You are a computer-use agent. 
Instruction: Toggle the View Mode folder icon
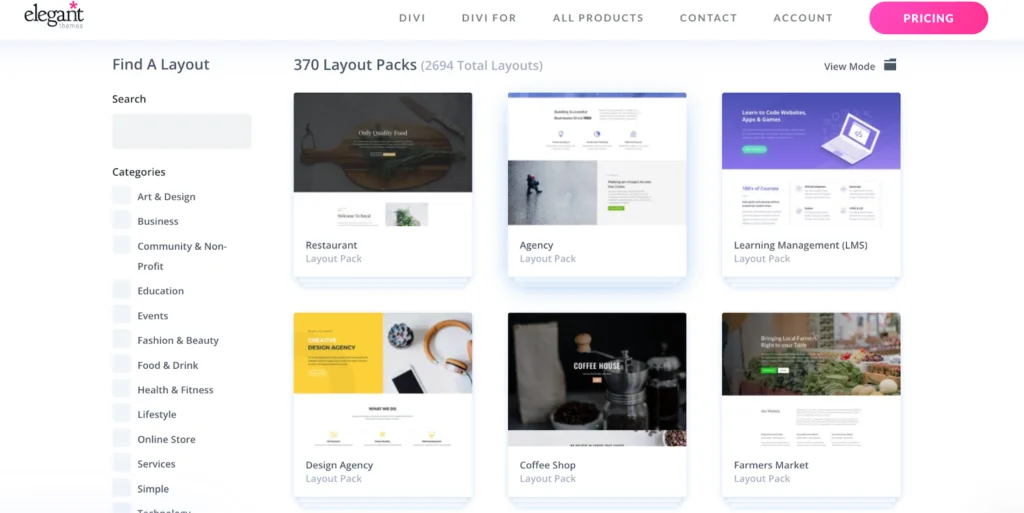pos(890,65)
